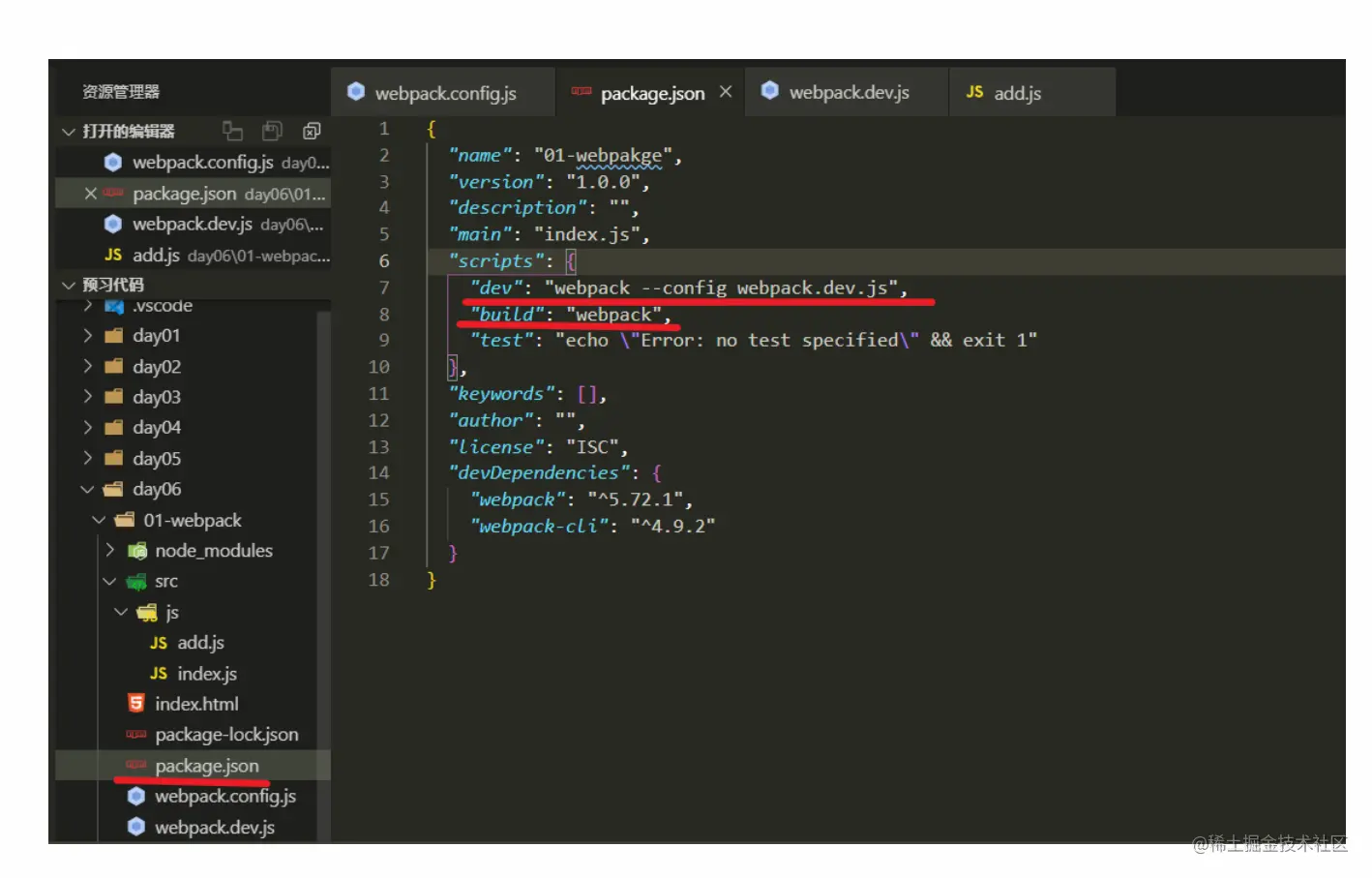Click the day03 folder icon
This screenshot has width=1372, height=878.
coord(114,397)
